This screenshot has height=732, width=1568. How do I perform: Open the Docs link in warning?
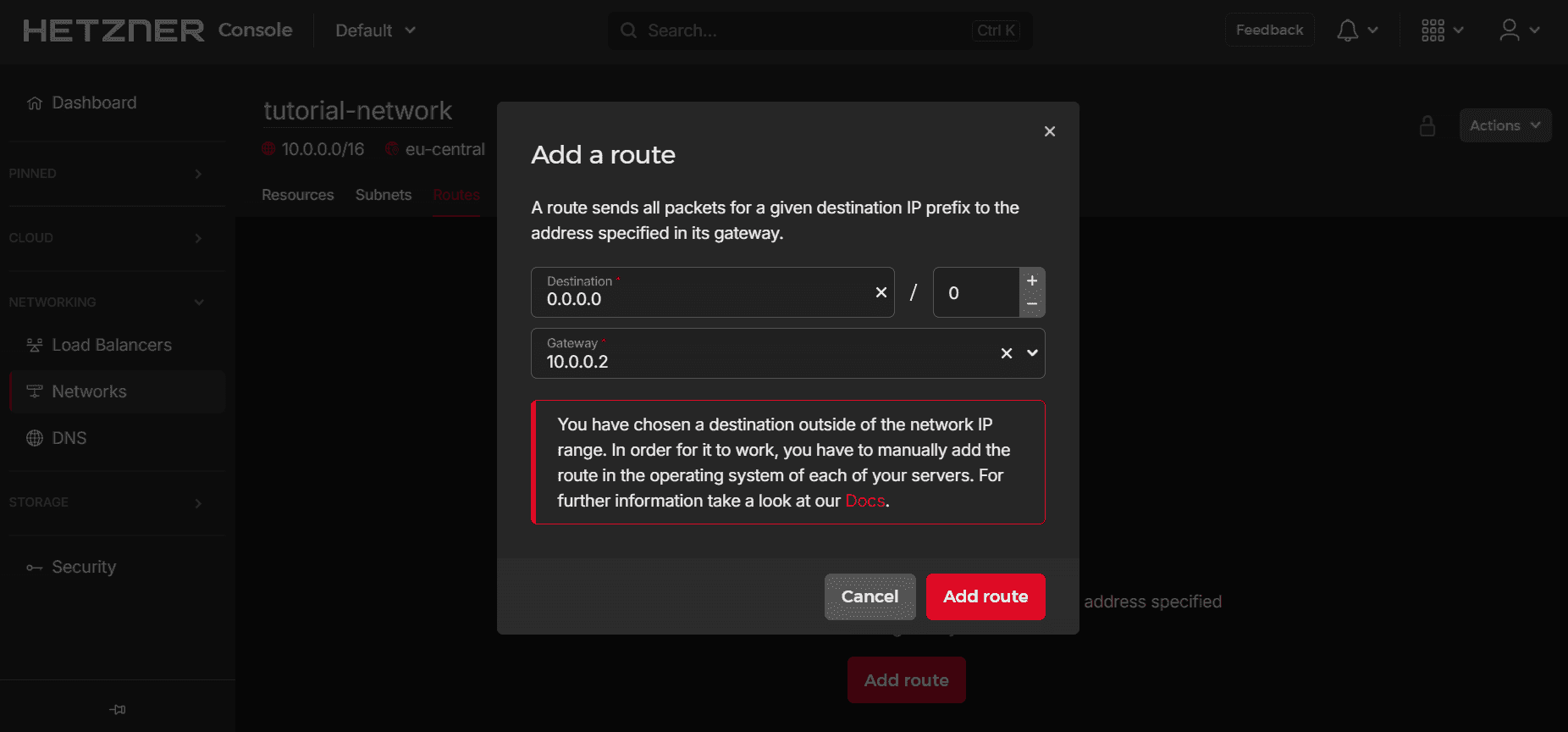[864, 501]
